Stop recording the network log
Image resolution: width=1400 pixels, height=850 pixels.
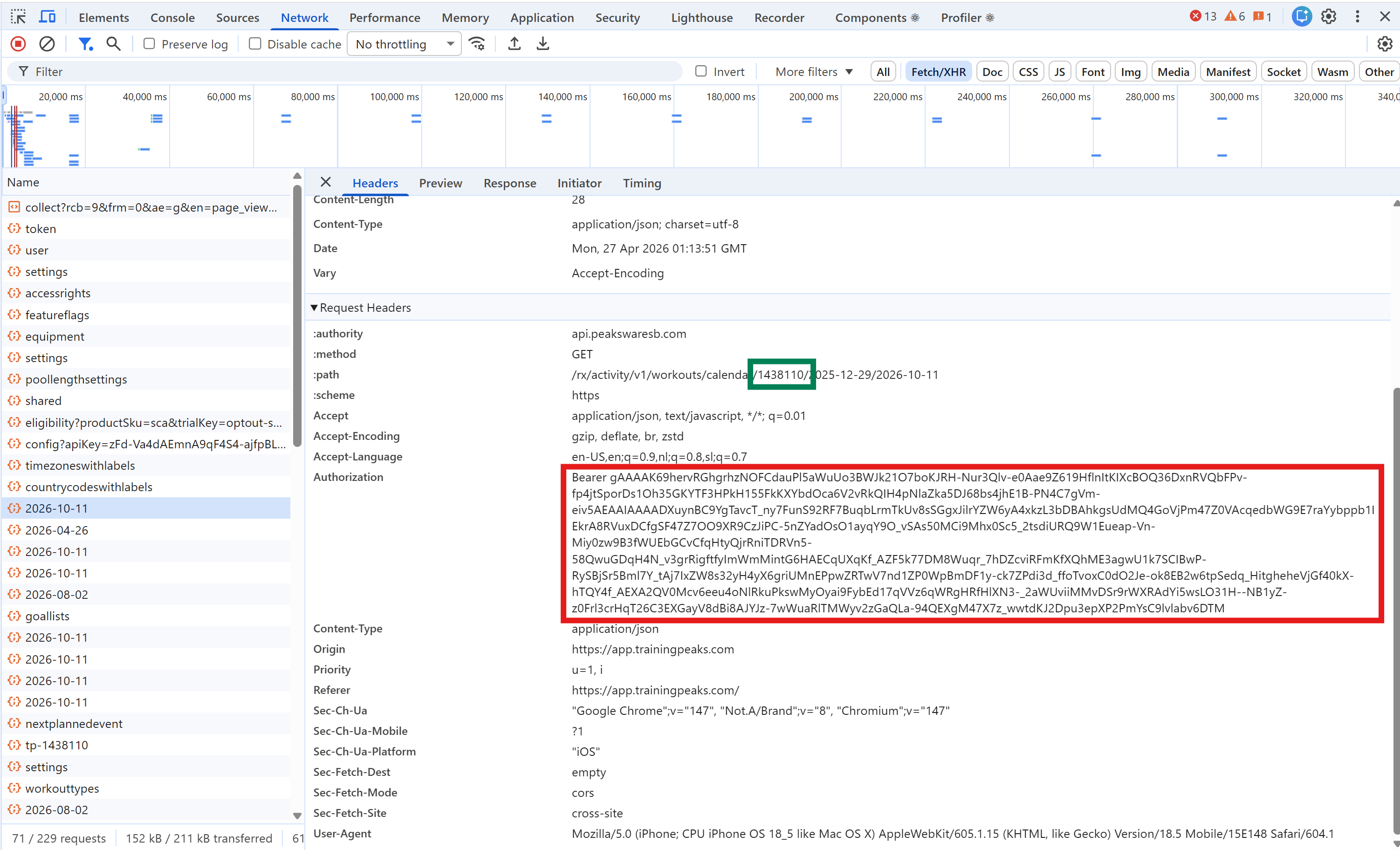(18, 43)
